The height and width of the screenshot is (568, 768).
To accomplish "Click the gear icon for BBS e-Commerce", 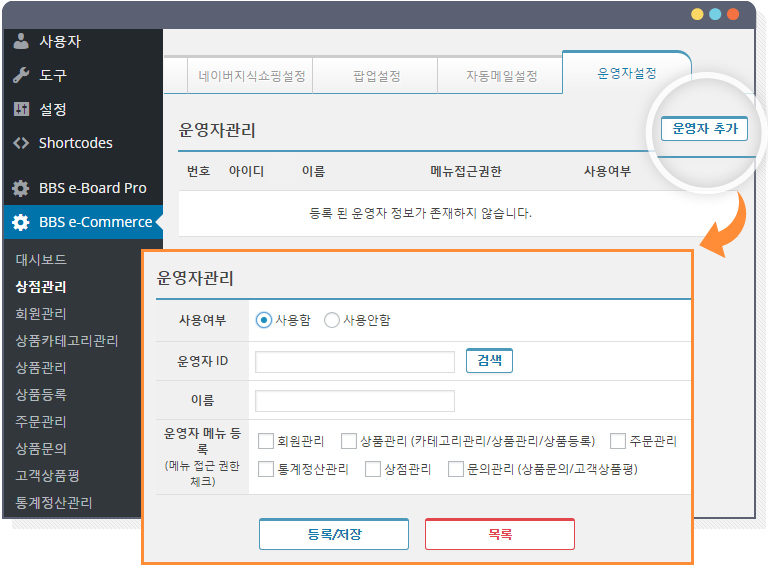I will pos(21,222).
